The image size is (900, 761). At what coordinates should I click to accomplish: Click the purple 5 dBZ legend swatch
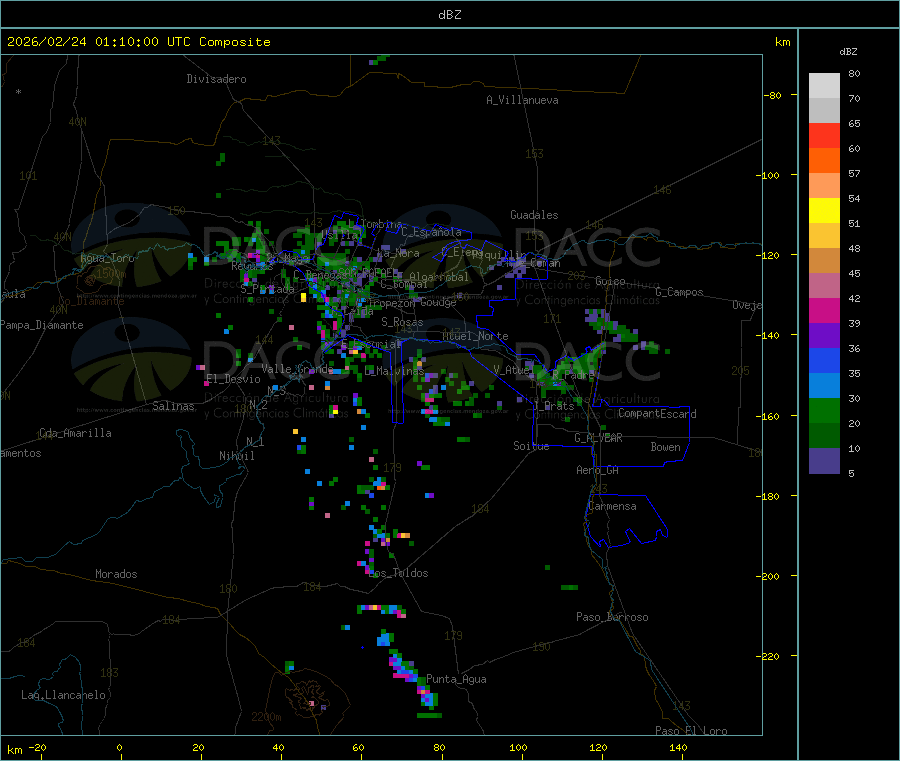tap(824, 460)
